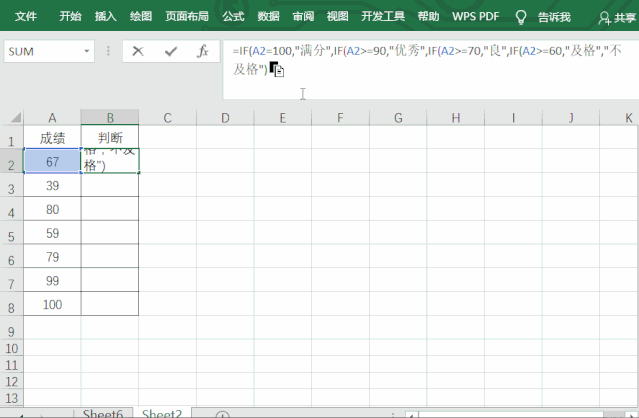Image resolution: width=639 pixels, height=418 pixels.
Task: Expand the Name Box dropdown arrow
Action: pos(86,51)
